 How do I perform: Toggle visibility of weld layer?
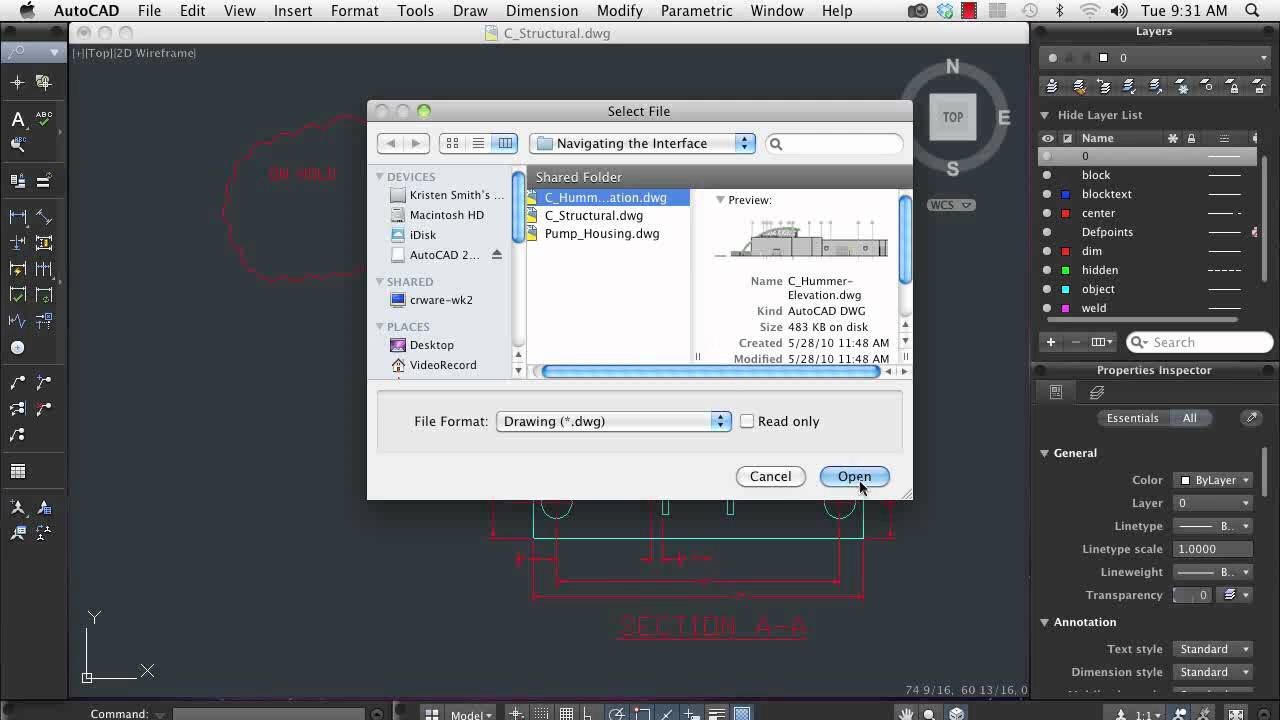(1047, 308)
